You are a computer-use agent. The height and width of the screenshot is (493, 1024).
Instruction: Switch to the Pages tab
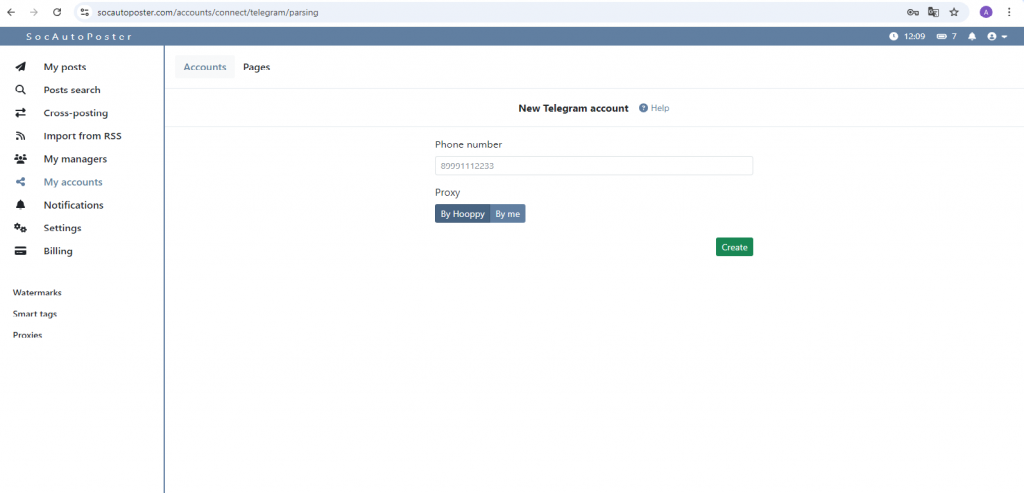tap(256, 67)
